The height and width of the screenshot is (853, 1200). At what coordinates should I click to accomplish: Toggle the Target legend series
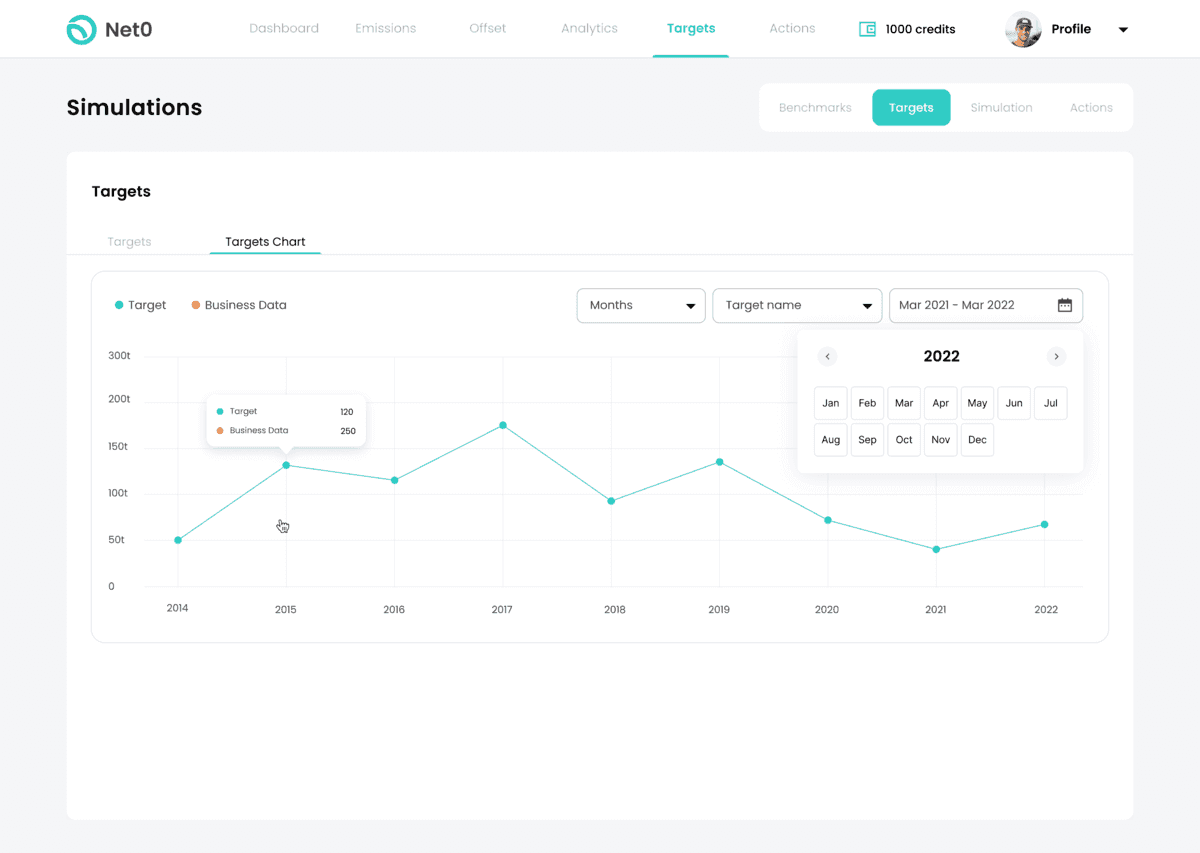tap(140, 305)
